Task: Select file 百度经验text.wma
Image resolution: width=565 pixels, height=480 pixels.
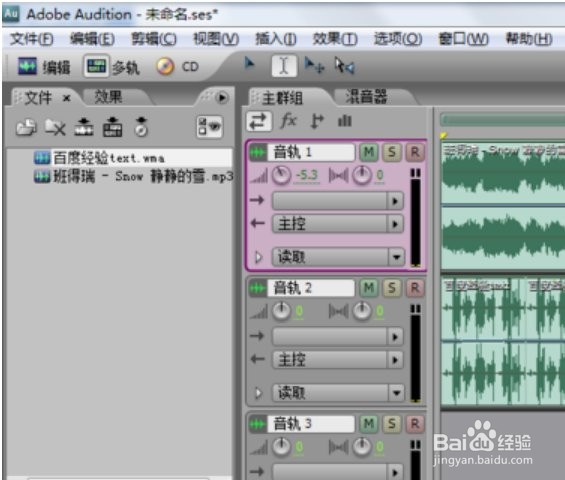Action: (132, 158)
